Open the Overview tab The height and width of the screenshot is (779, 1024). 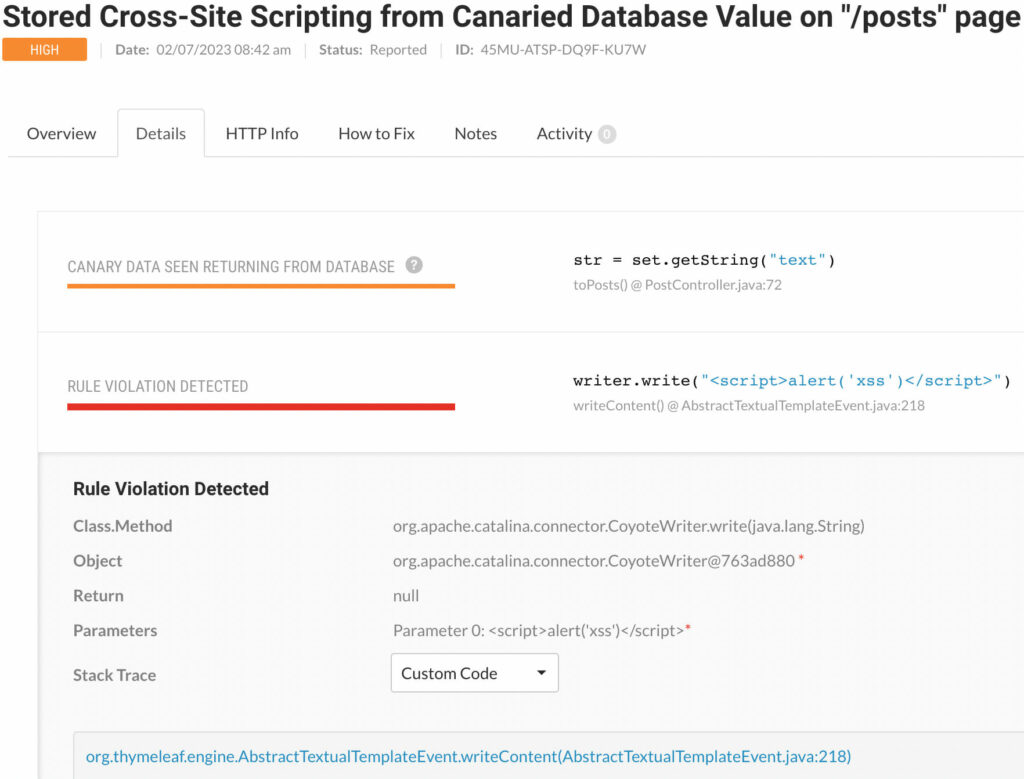click(61, 134)
